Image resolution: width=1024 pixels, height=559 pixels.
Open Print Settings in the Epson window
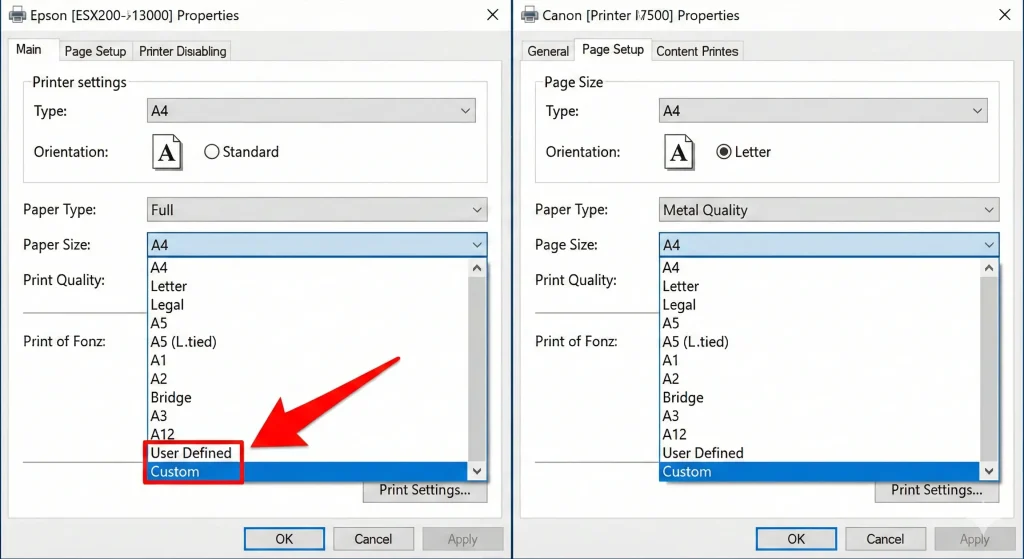425,490
